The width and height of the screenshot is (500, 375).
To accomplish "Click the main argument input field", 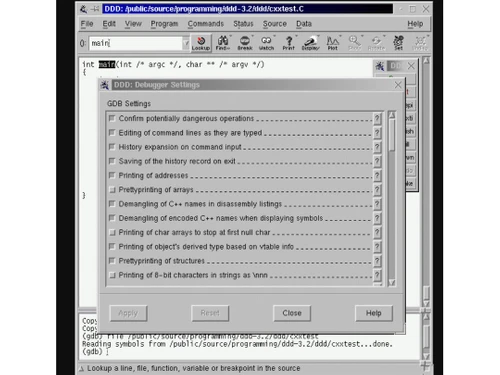I will click(x=136, y=43).
